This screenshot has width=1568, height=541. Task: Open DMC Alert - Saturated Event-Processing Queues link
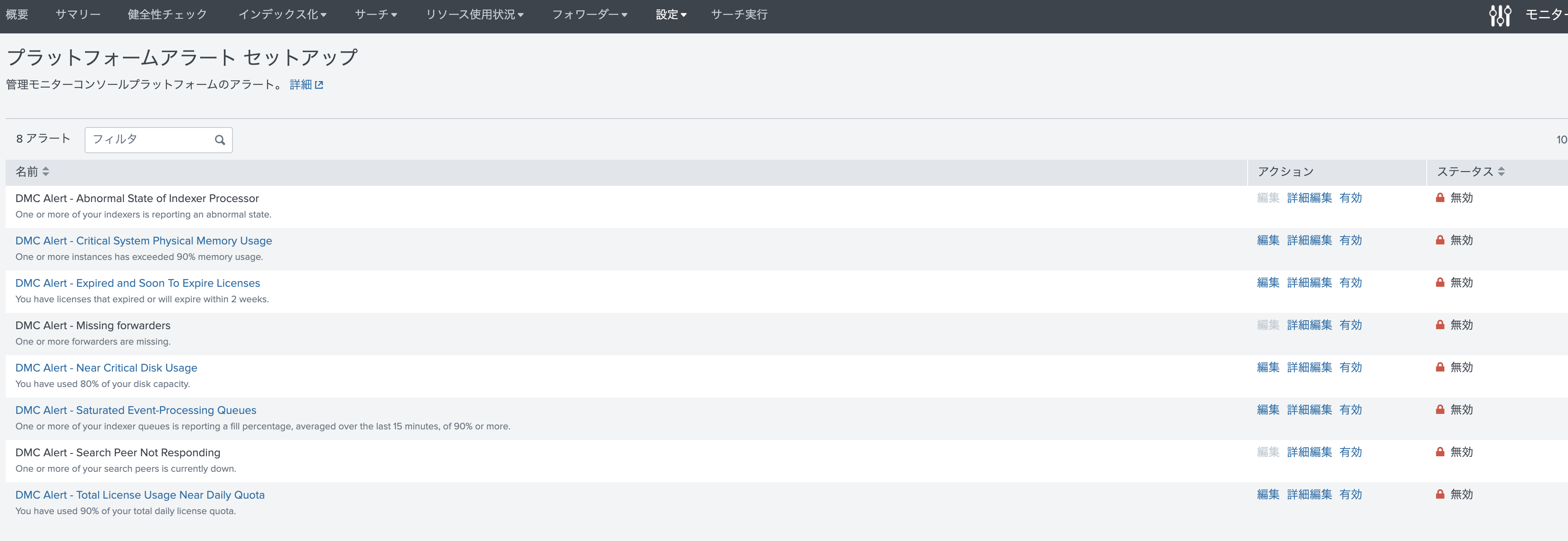click(x=136, y=410)
